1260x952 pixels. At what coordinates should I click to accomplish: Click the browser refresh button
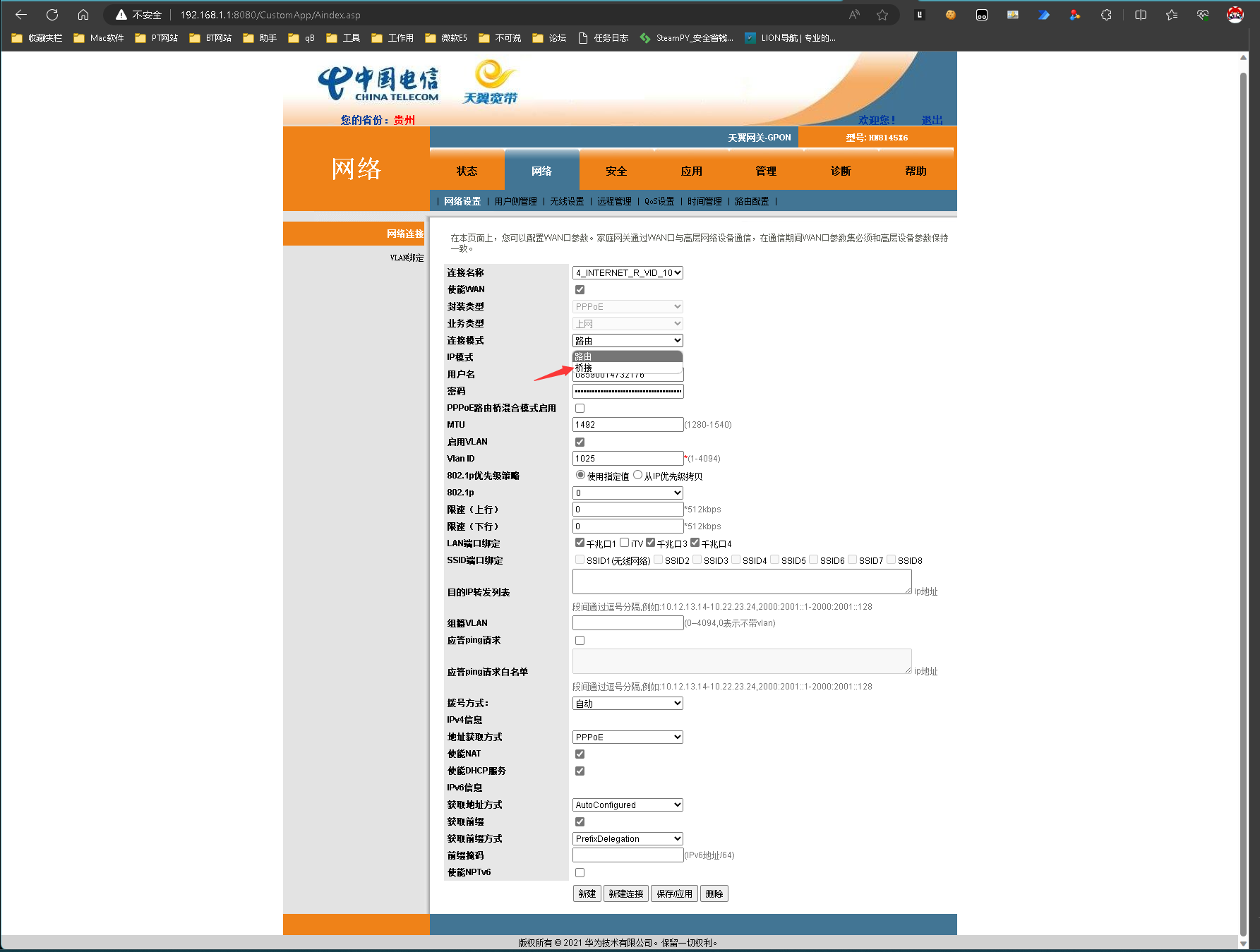click(x=52, y=15)
